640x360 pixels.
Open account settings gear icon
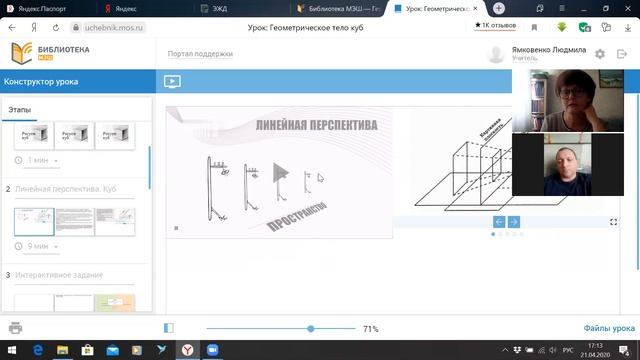(x=600, y=54)
